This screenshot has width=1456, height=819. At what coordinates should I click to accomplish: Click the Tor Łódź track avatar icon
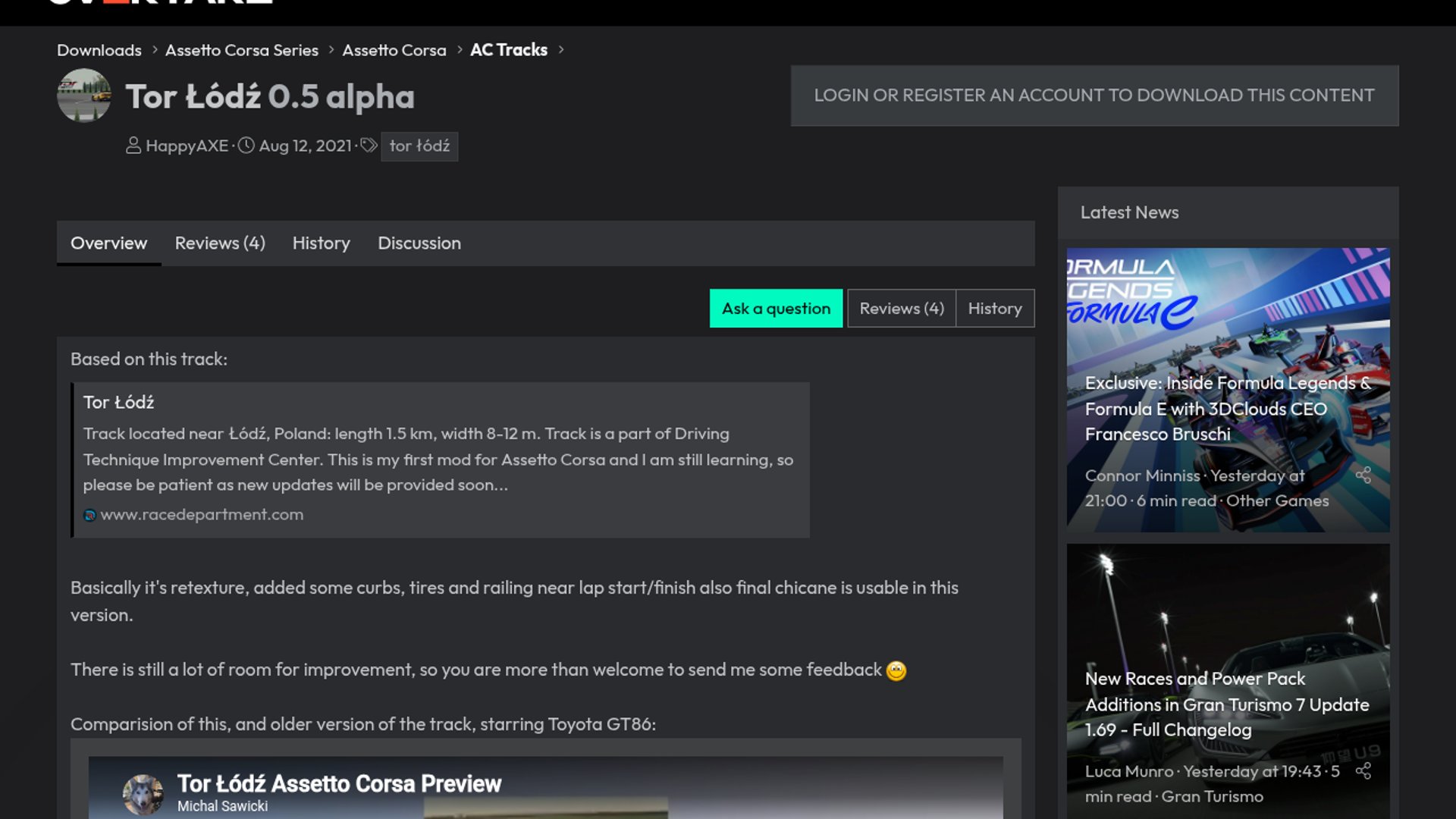[83, 96]
